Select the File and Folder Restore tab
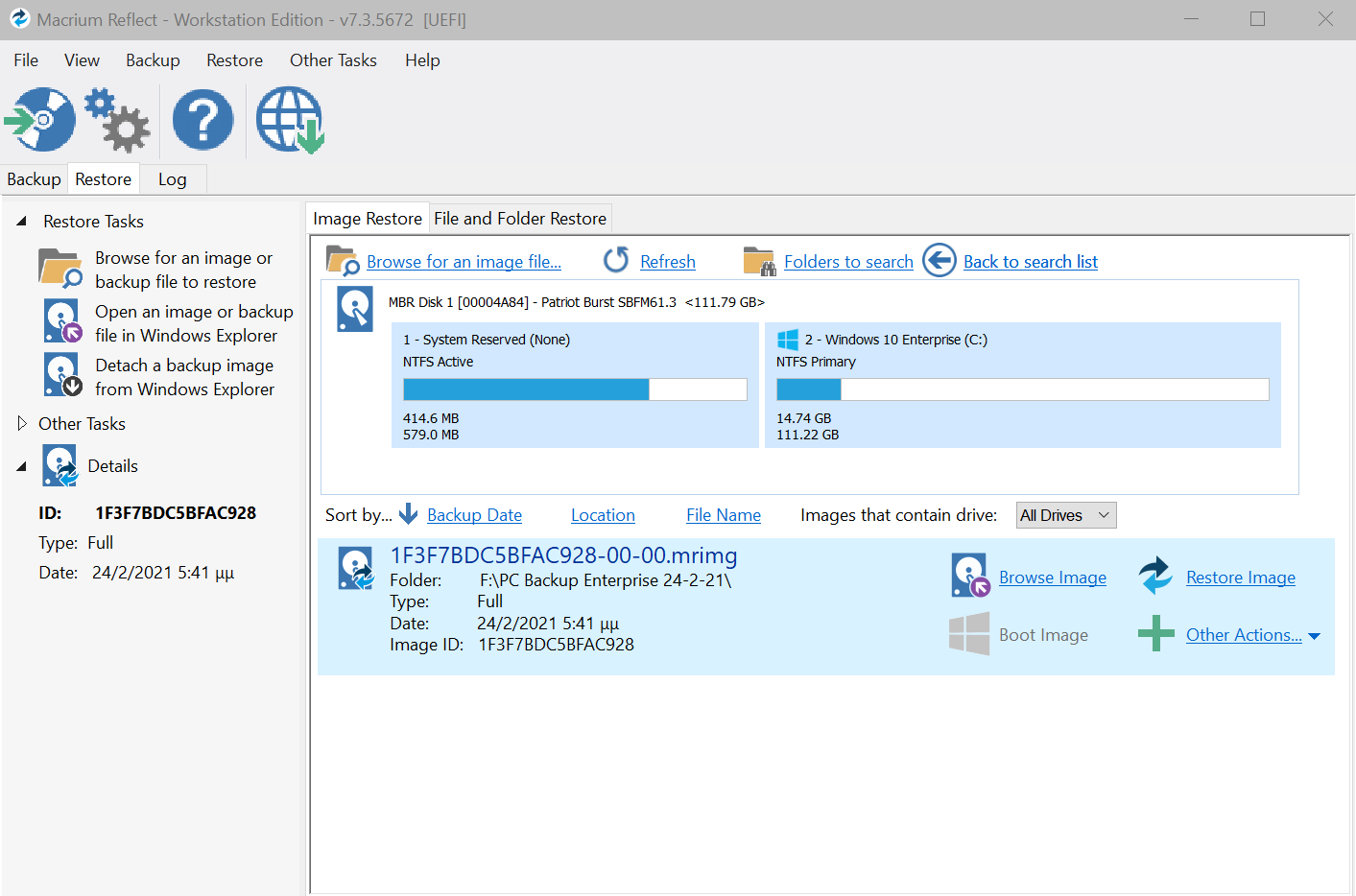 520,219
